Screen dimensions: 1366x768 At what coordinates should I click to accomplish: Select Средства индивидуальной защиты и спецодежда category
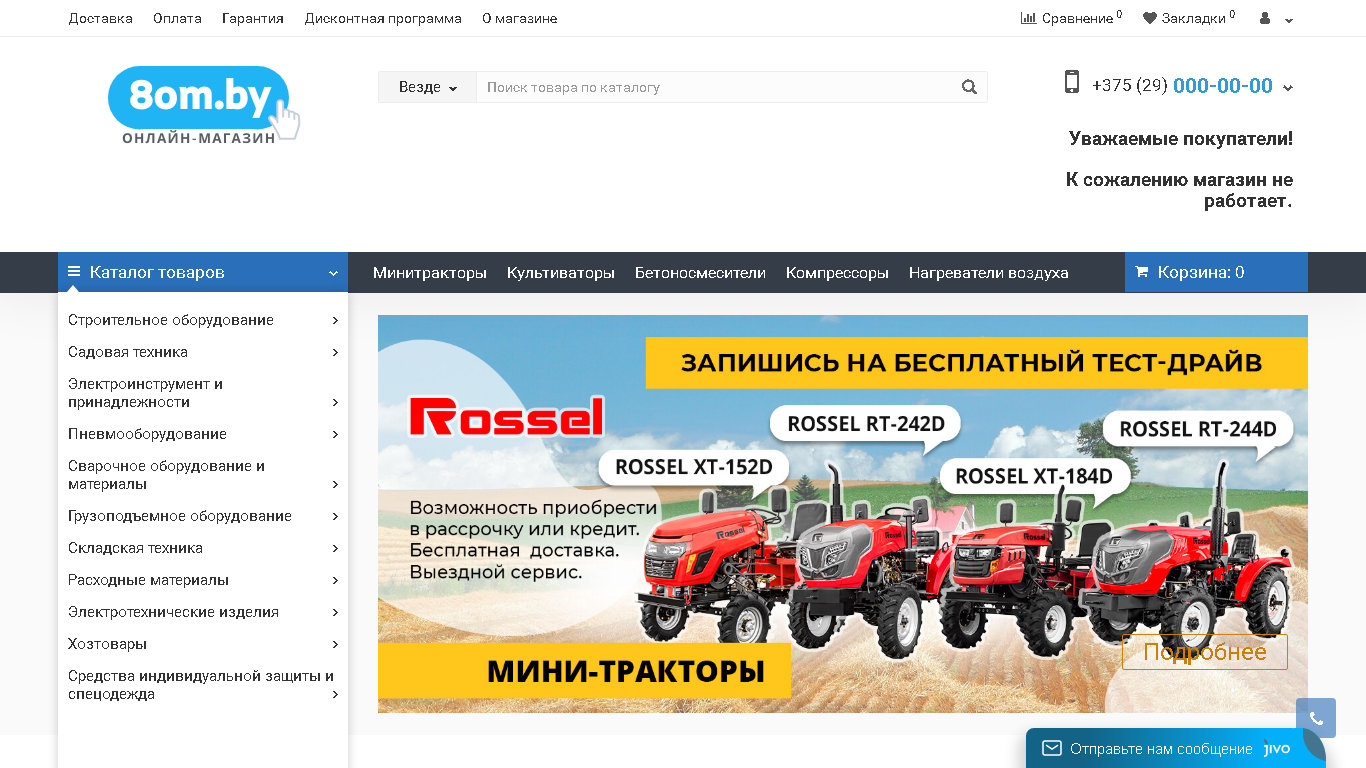(x=201, y=685)
